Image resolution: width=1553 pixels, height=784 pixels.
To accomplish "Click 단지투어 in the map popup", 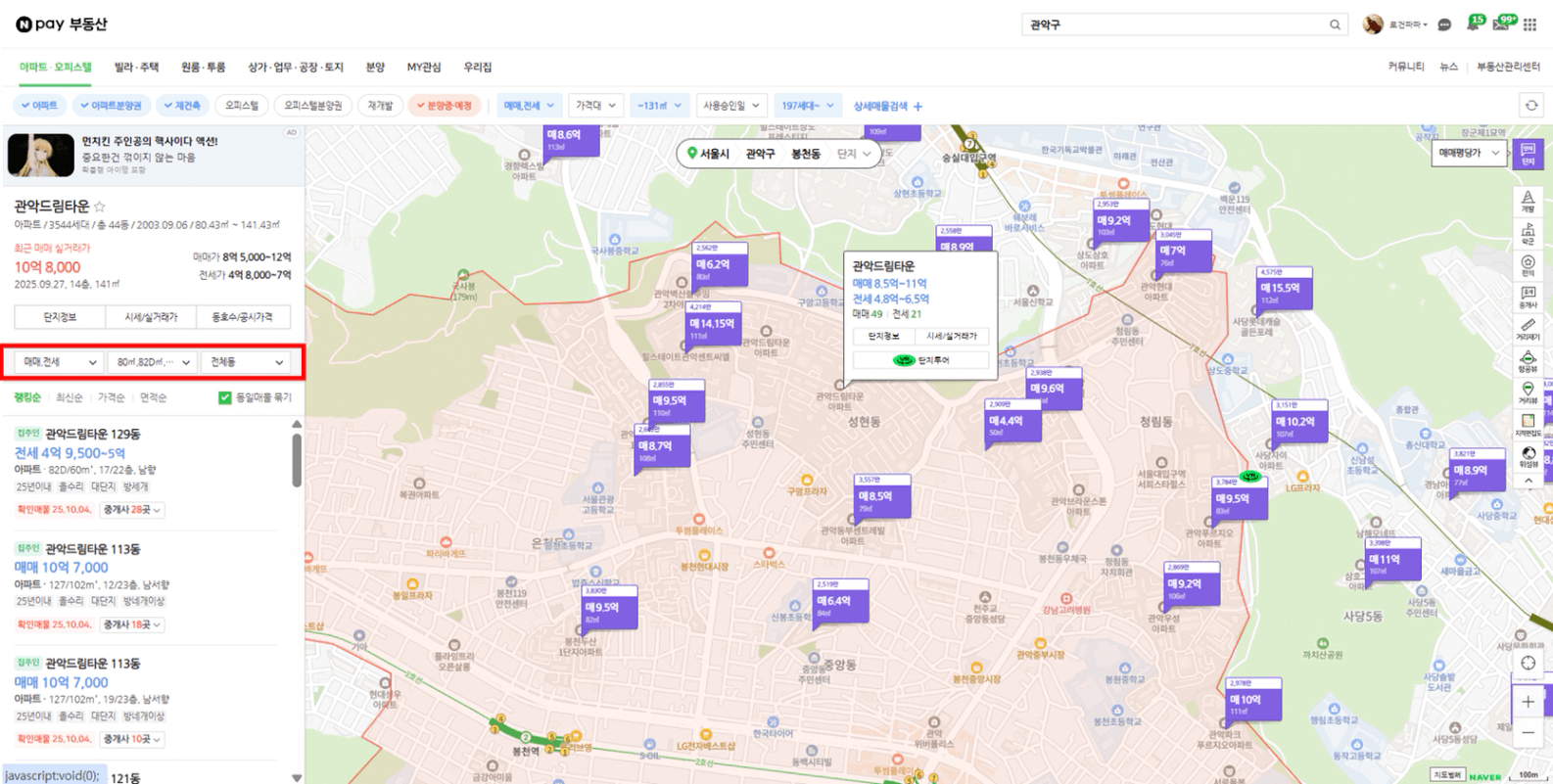I will coord(921,360).
